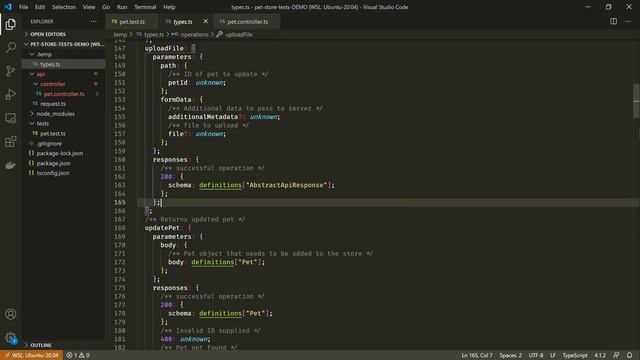Click the operations breadcrumb segment
This screenshot has height=360, width=640.
point(190,35)
